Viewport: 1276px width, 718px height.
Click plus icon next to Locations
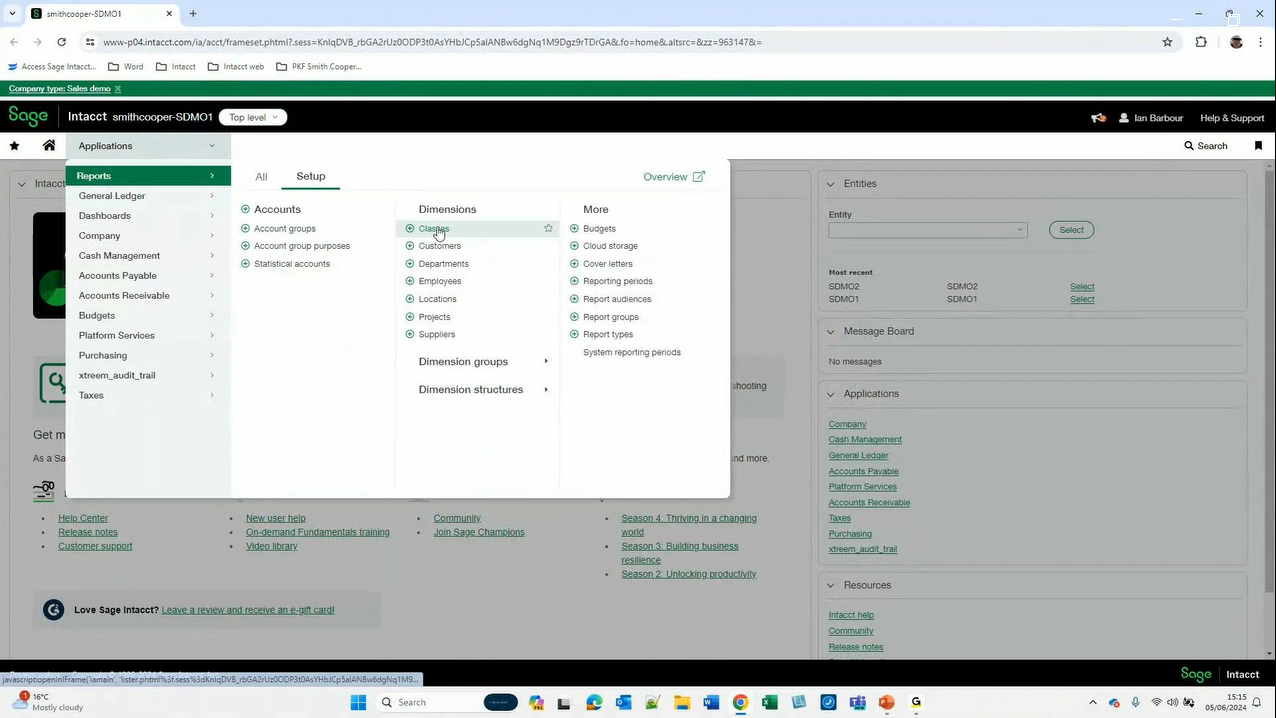[x=410, y=299]
